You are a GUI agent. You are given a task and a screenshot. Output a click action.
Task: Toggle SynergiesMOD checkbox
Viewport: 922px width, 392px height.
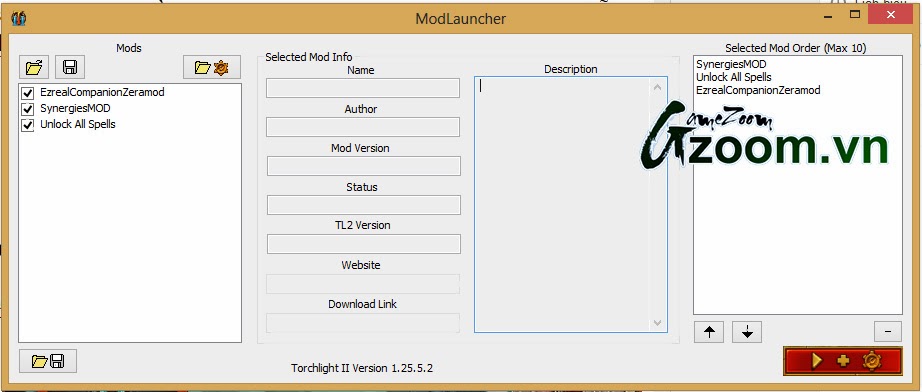(27, 109)
